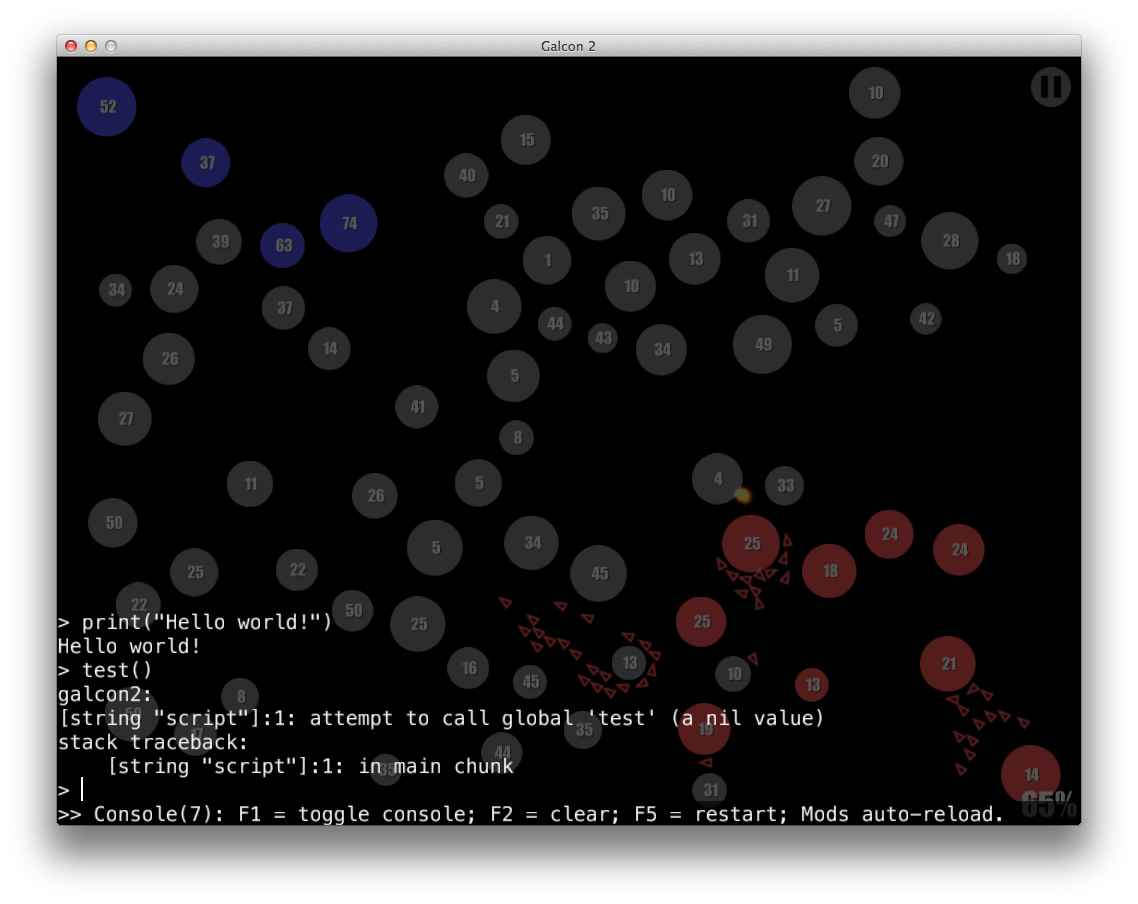Click the neutral gray planet numbered 15
This screenshot has height=904, width=1138.
(x=526, y=139)
